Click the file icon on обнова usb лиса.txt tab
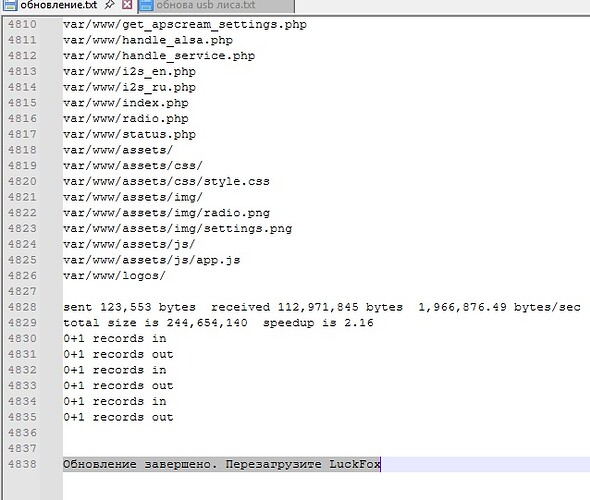Viewport: 590px width, 500px height. coord(146,5)
